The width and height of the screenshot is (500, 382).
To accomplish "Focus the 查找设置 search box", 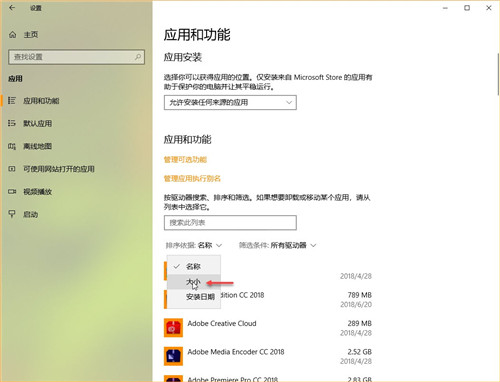I will (76, 57).
